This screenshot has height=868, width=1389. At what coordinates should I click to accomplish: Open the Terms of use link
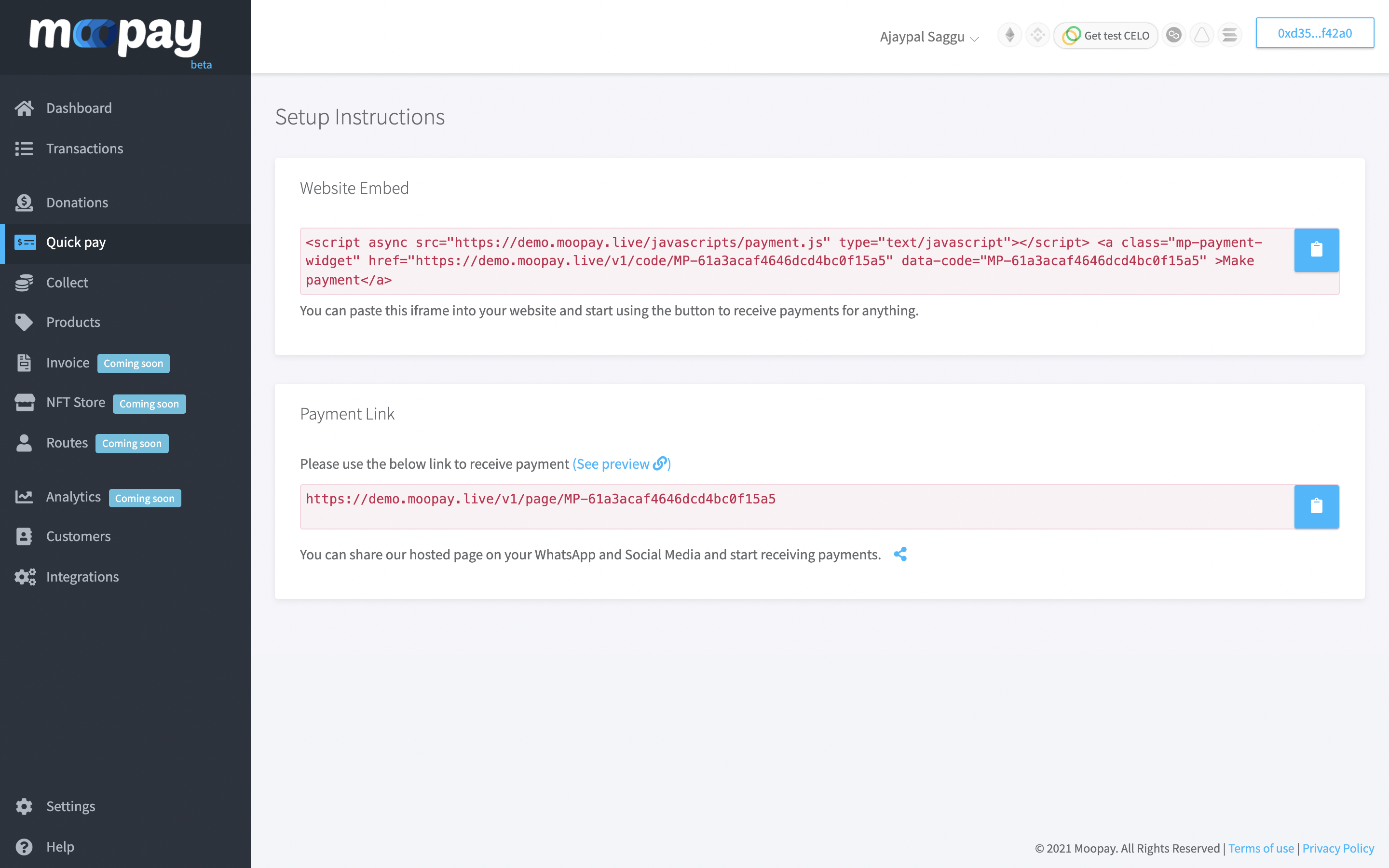tap(1260, 848)
